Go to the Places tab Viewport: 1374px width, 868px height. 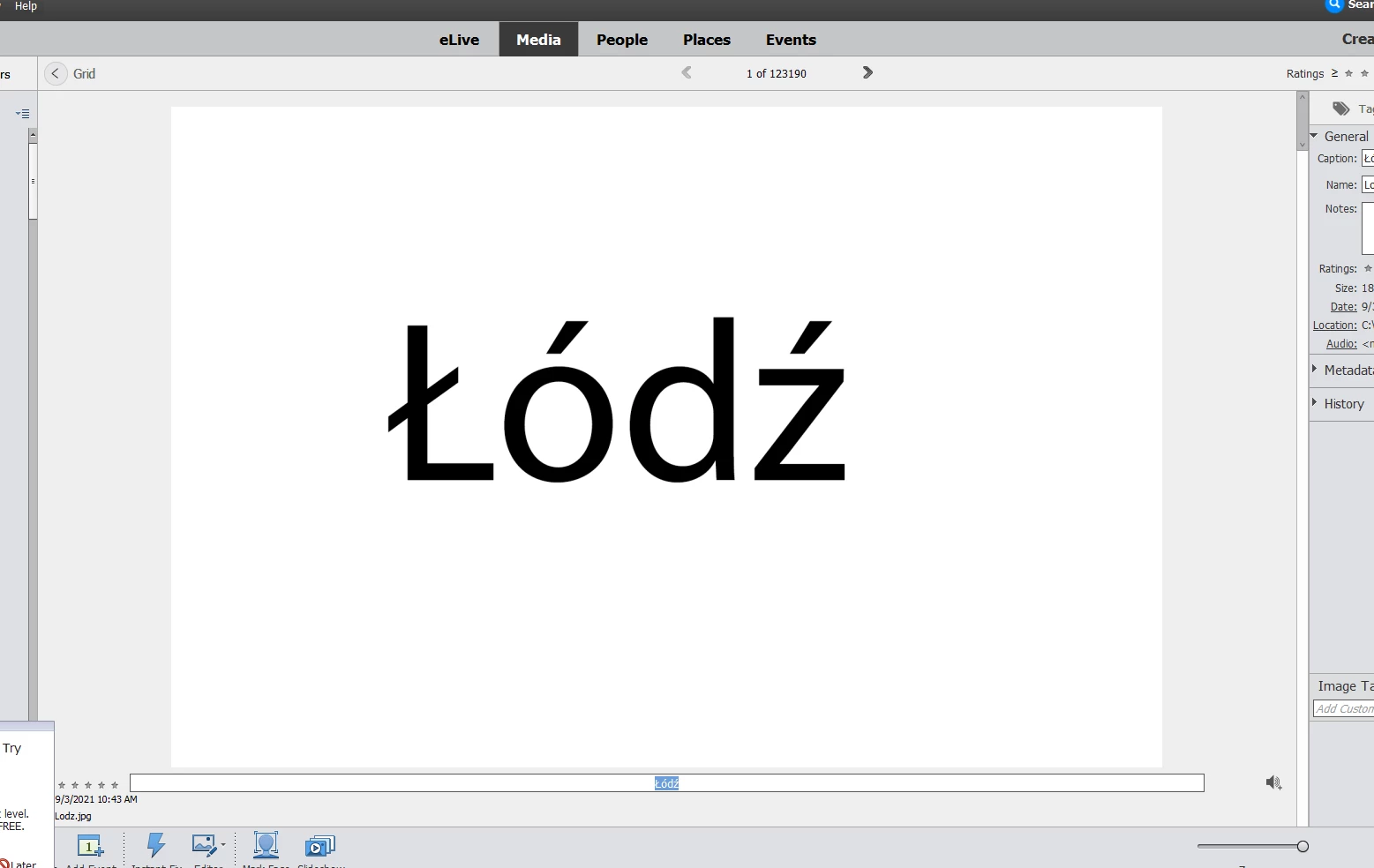pyautogui.click(x=707, y=40)
